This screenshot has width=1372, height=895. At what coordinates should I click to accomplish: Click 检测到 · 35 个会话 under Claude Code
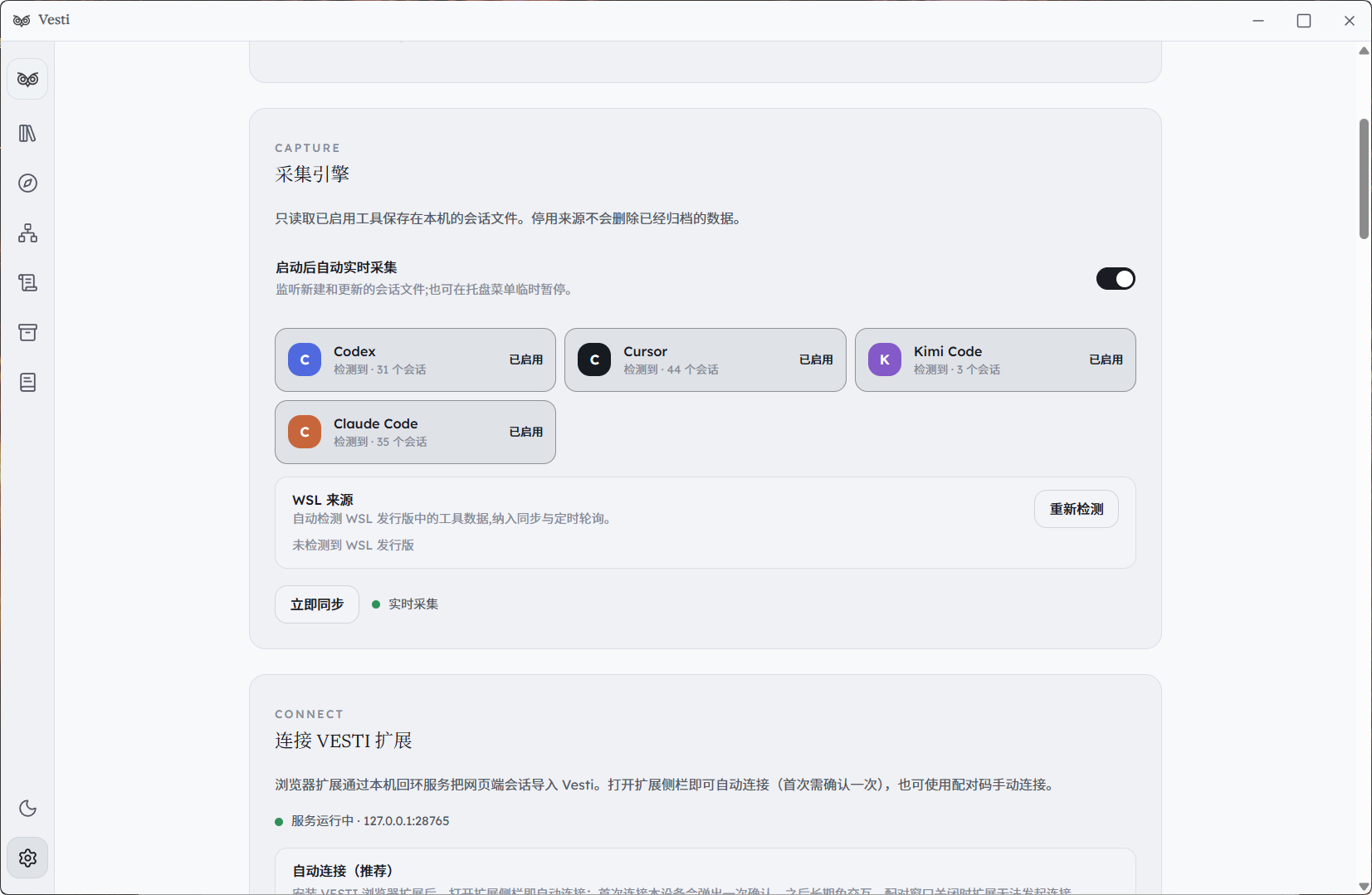[x=380, y=442]
